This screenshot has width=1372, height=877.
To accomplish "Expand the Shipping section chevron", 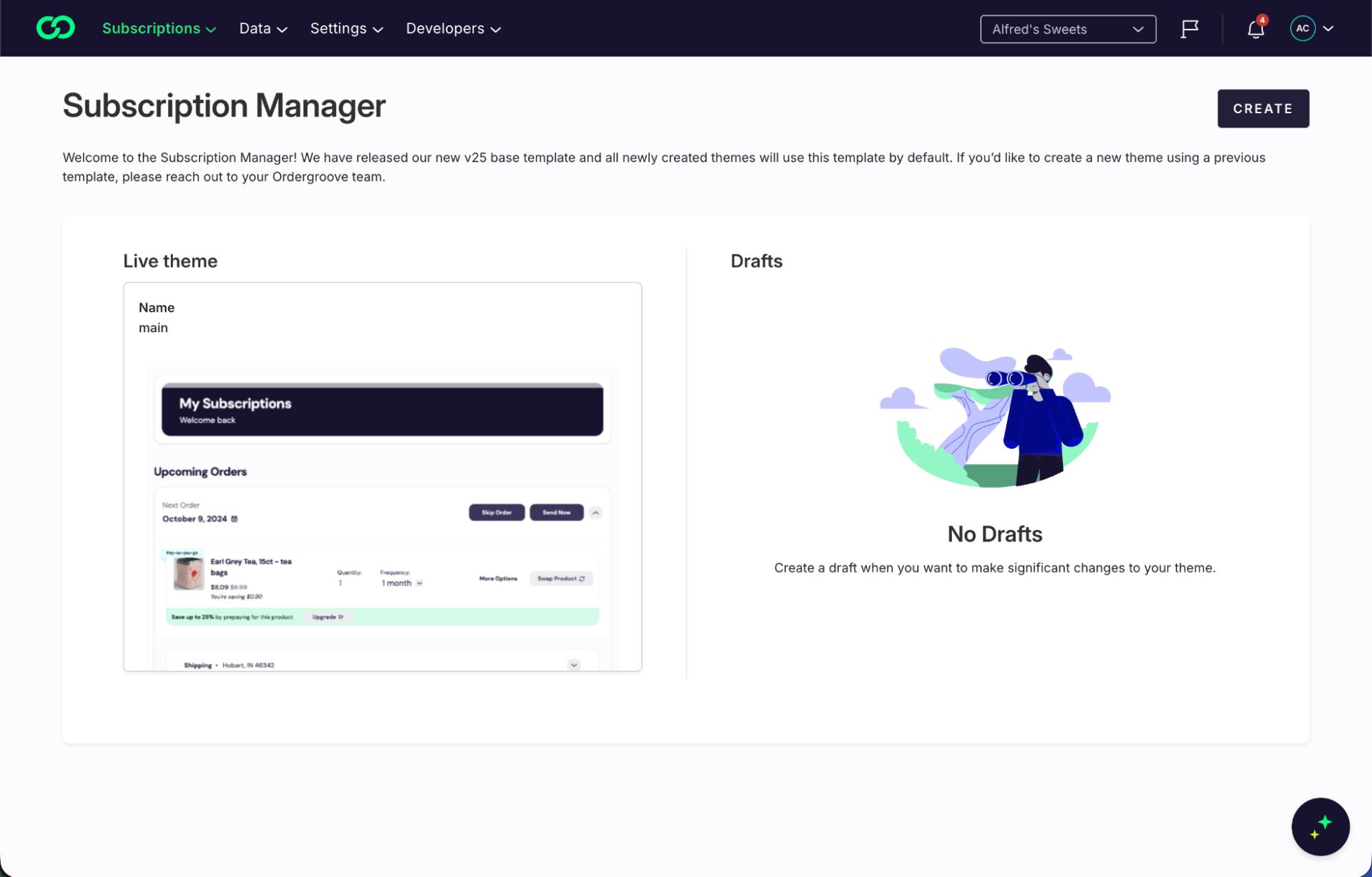I will coord(572,664).
